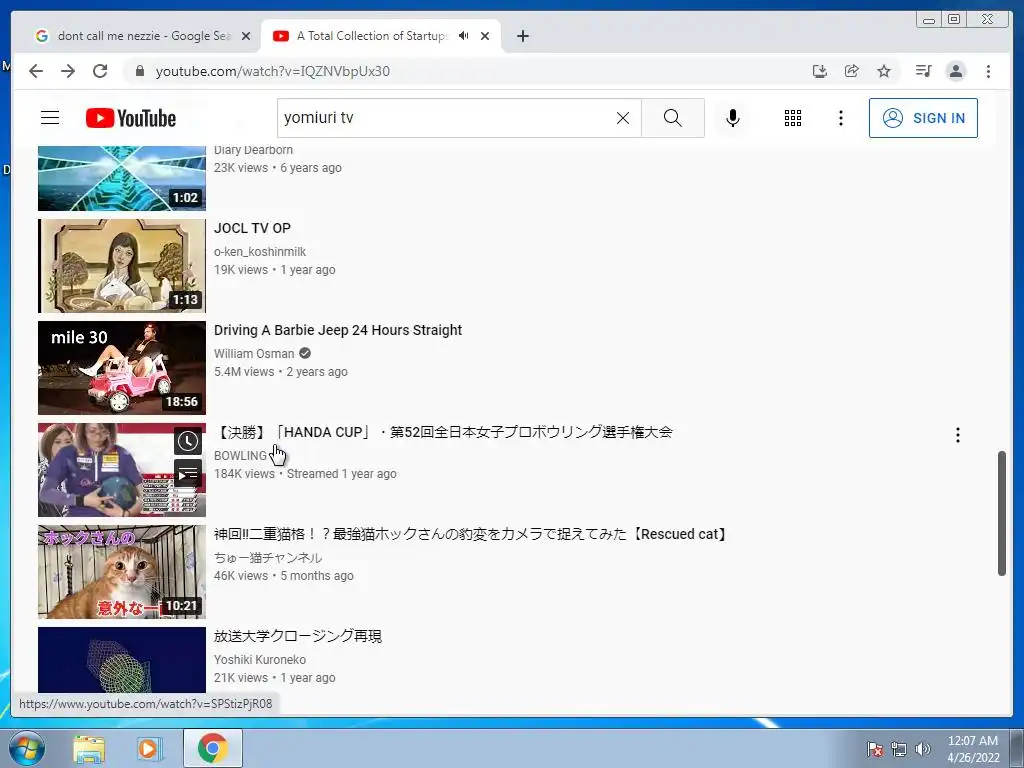This screenshot has width=1024, height=768.
Task: Go to the YouTube home logo
Action: click(x=131, y=118)
